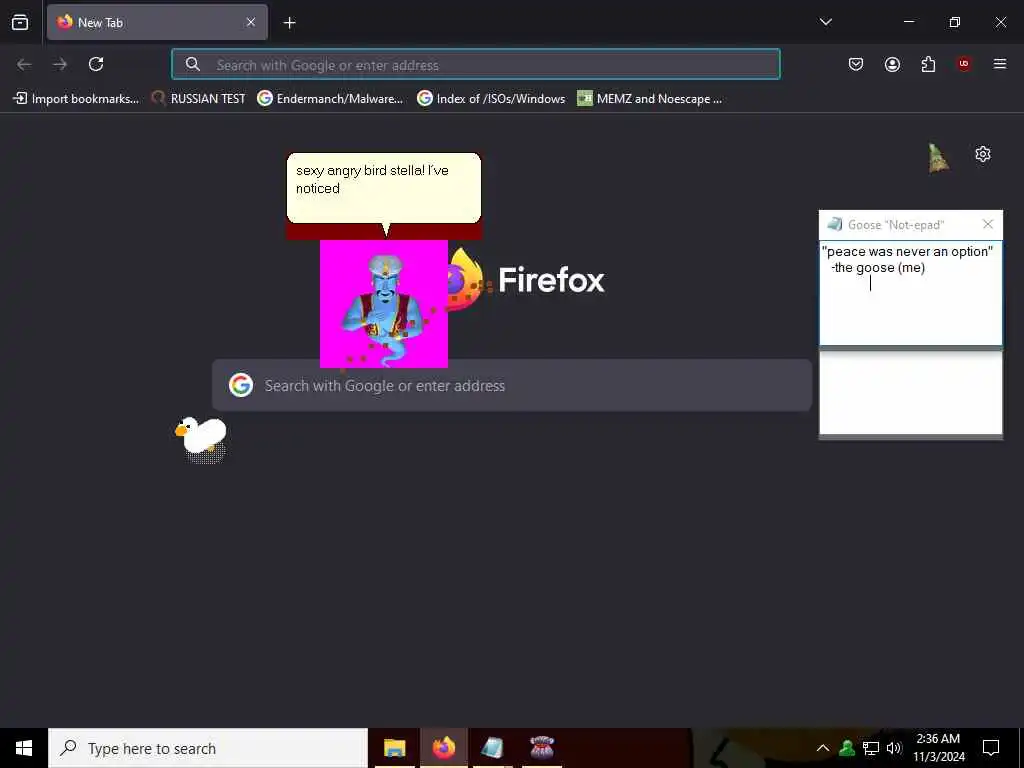Click the Google search box on the new tab page
This screenshot has width=1024, height=768.
click(x=512, y=385)
